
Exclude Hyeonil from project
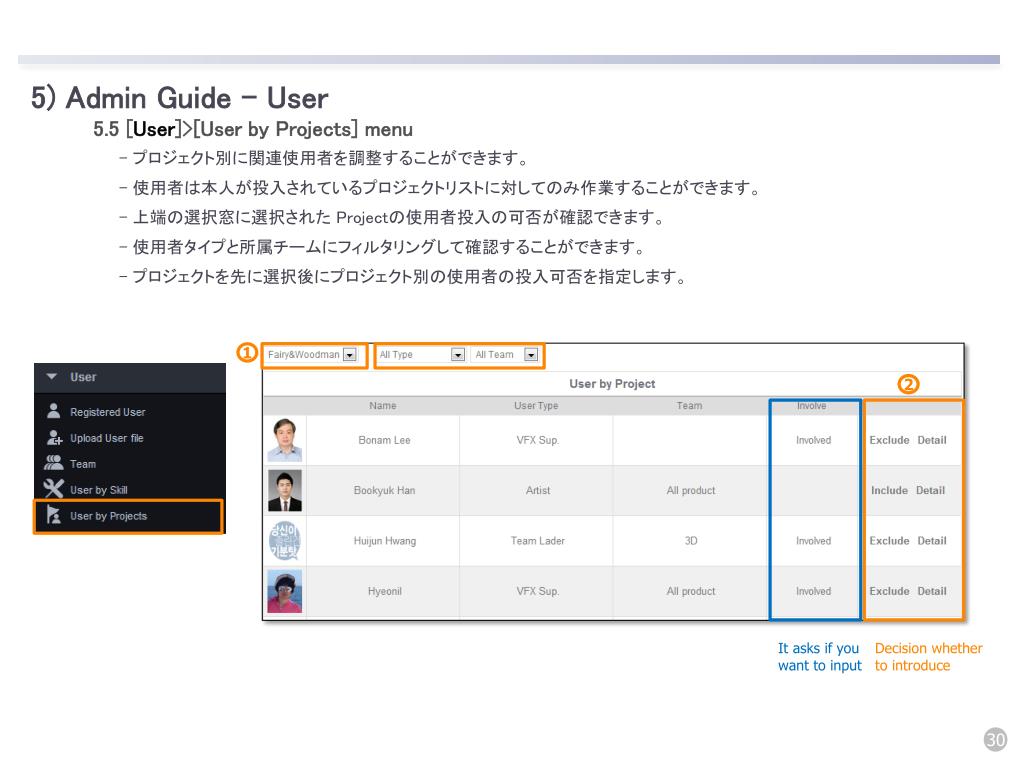point(889,591)
